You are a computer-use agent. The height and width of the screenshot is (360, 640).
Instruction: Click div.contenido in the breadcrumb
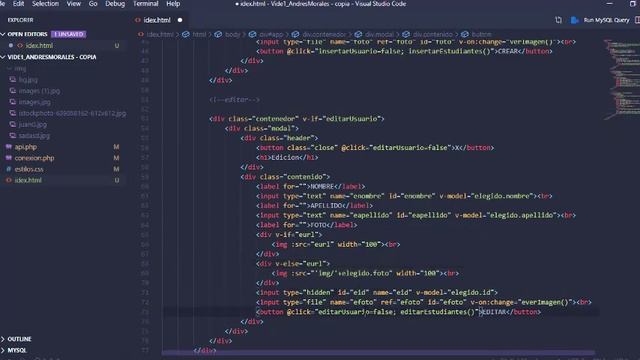click(432, 34)
